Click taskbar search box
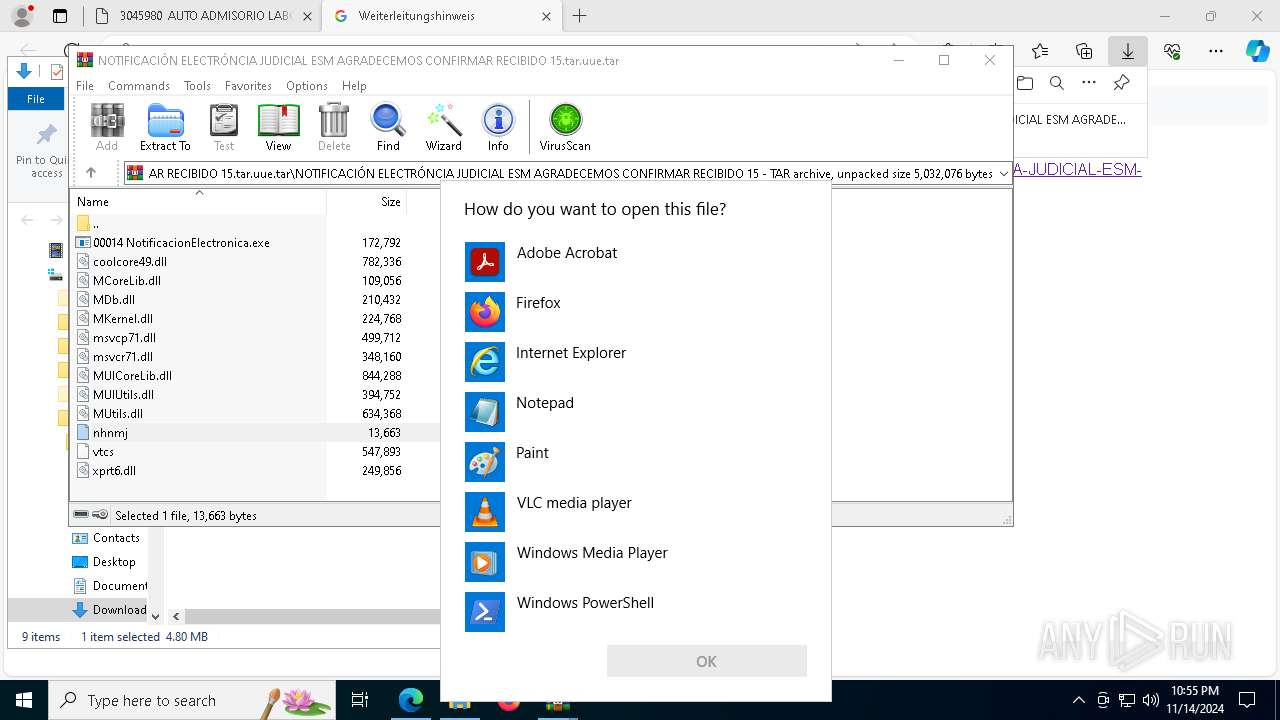1280x720 pixels. coord(192,700)
